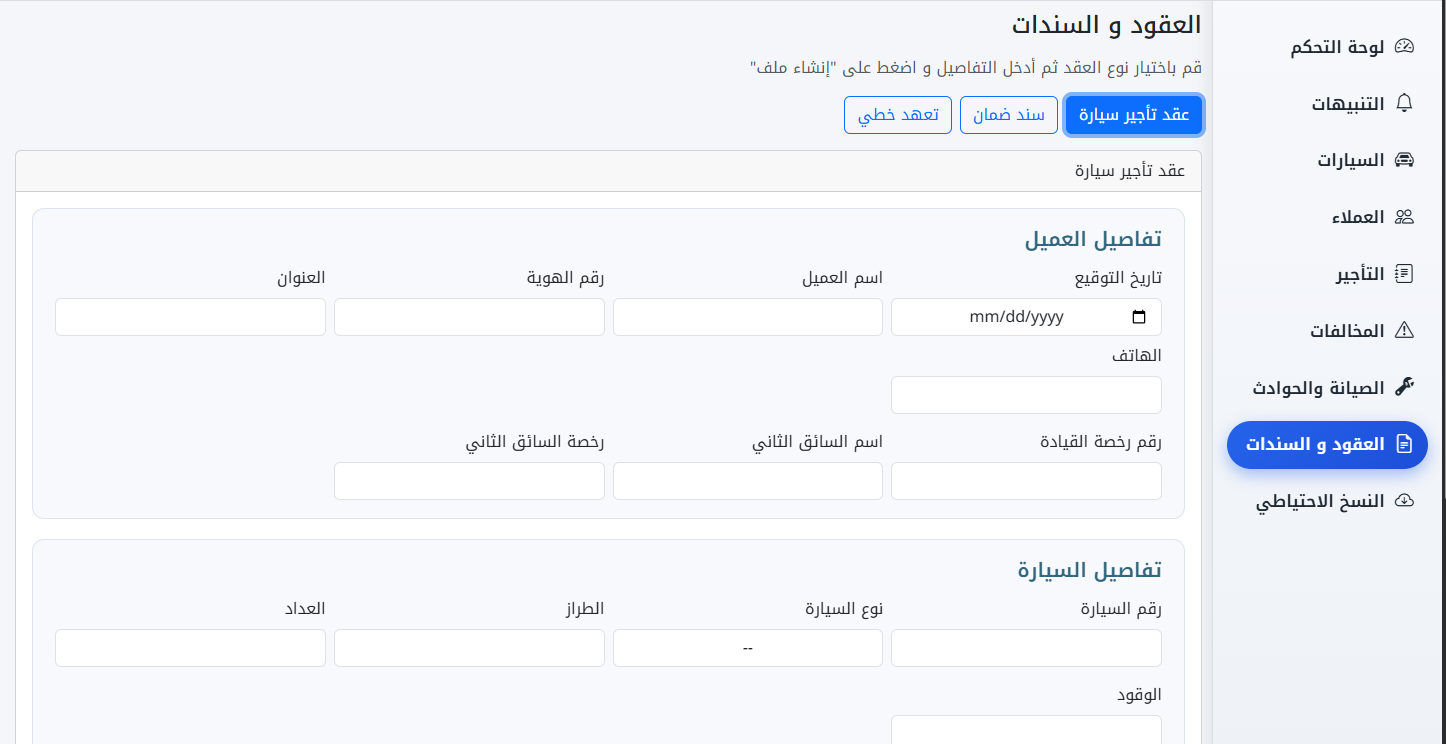1446x744 pixels.
Task: Click the car icon beside السيارات
Action: [x=1404, y=160]
